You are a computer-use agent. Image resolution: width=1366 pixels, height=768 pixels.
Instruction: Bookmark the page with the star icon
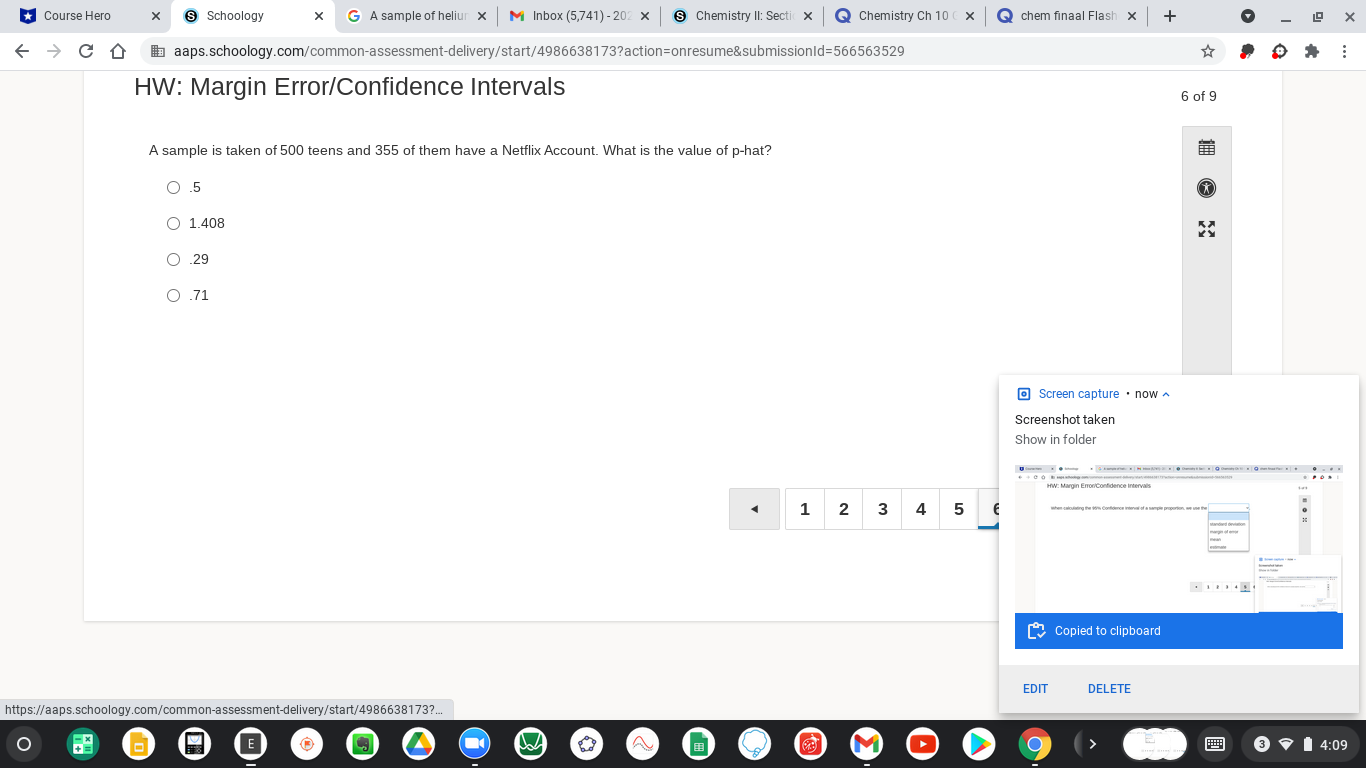1208,49
